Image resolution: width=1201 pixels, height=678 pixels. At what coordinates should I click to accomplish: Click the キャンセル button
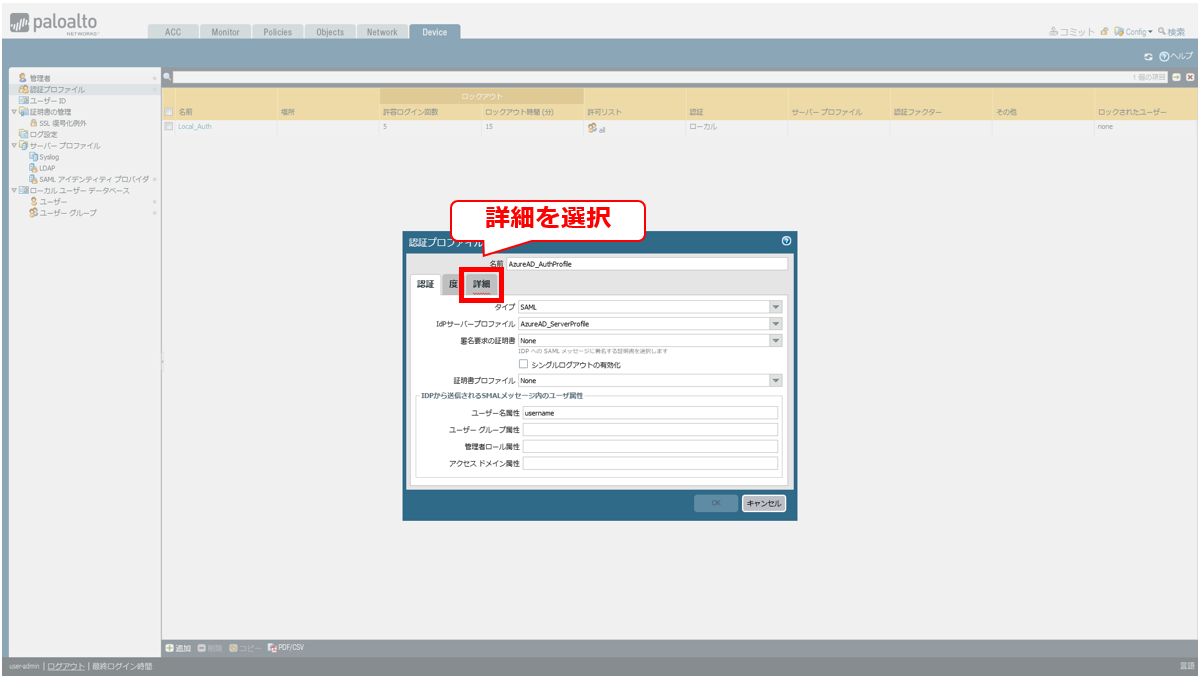pos(764,503)
